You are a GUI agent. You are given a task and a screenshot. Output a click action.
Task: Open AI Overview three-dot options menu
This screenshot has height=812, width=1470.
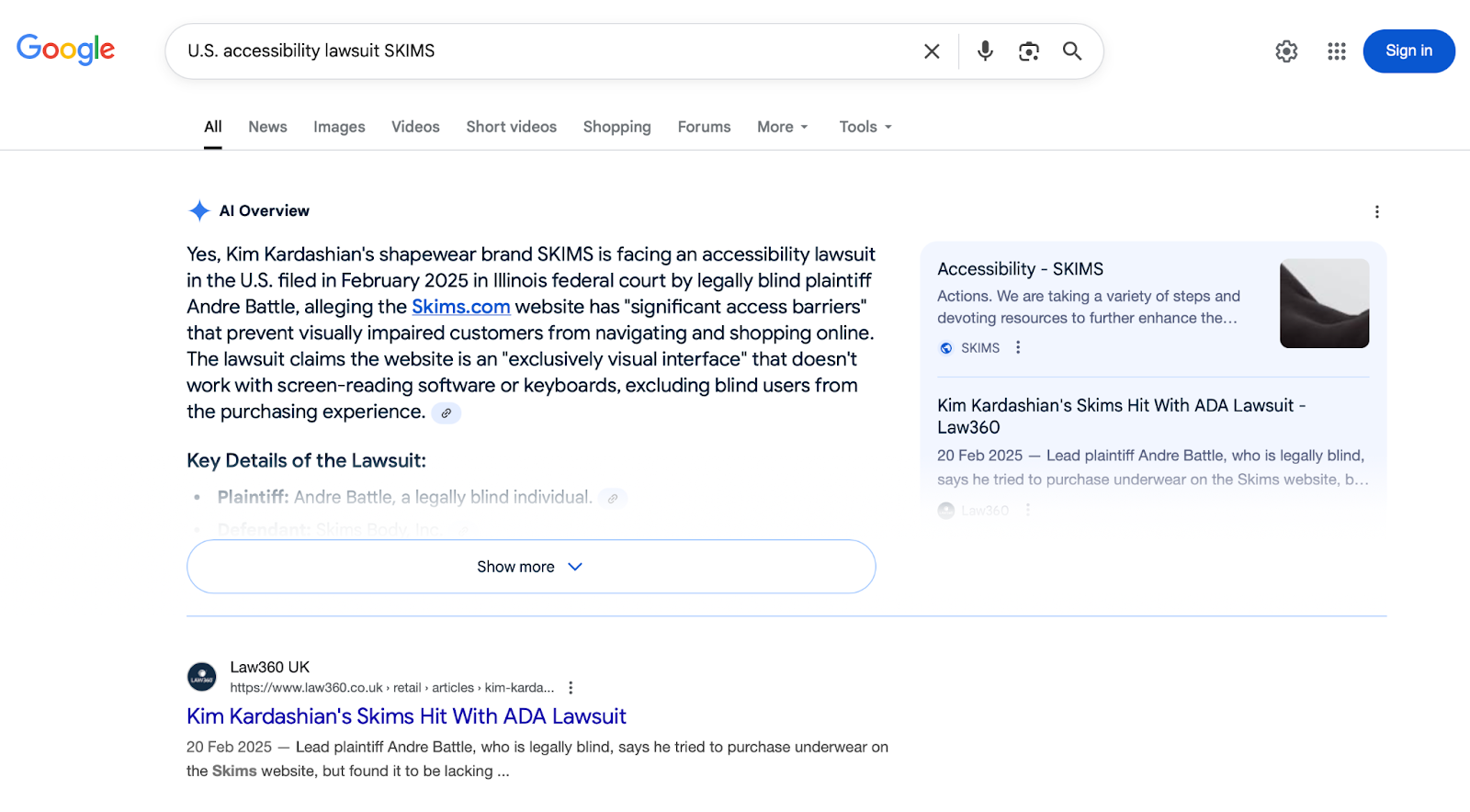point(1376,212)
